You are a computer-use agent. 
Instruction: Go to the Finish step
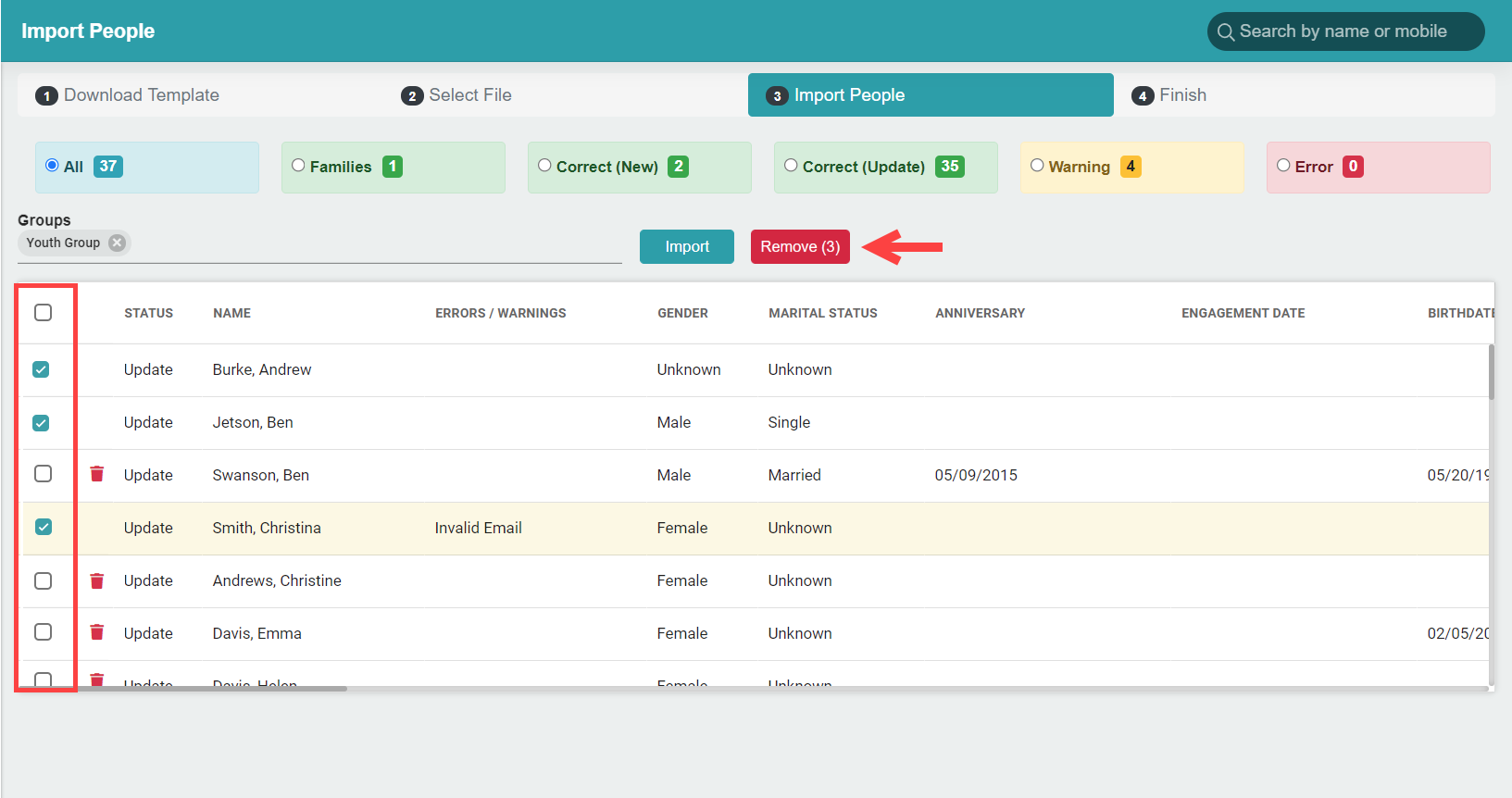[x=1169, y=95]
